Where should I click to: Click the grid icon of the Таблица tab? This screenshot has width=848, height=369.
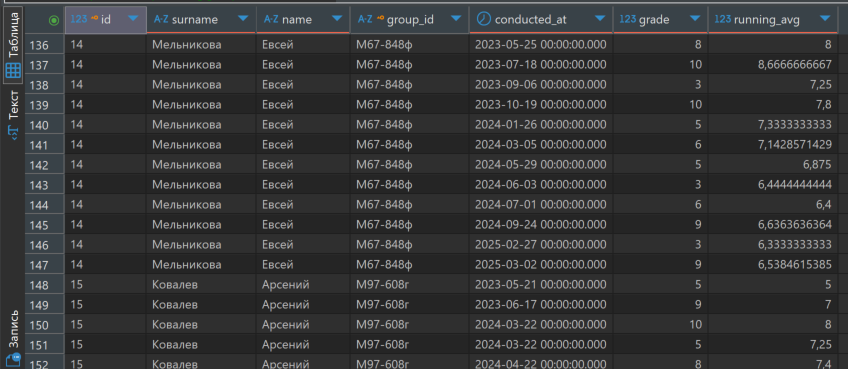point(14,70)
